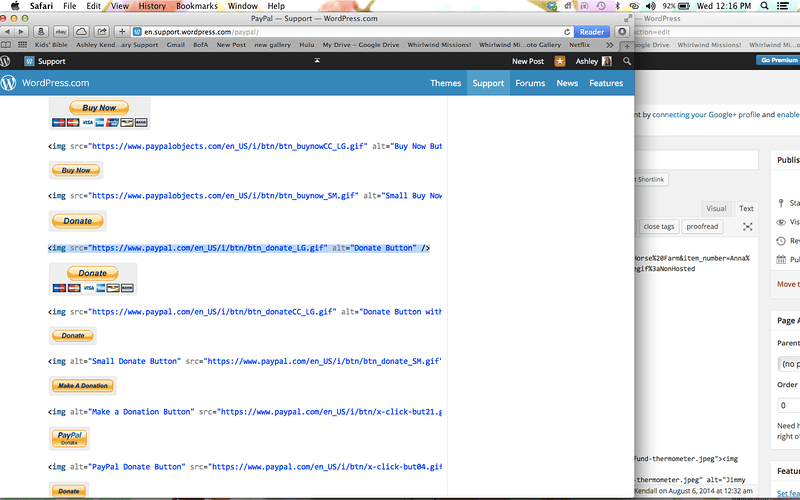800x500 pixels.
Task: Click the btn_buynowCC_LG.gif code line
Action: click(x=245, y=146)
